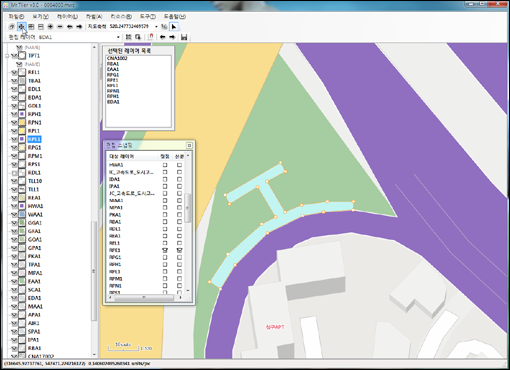Zoom out with the minus icon

(x=60, y=26)
